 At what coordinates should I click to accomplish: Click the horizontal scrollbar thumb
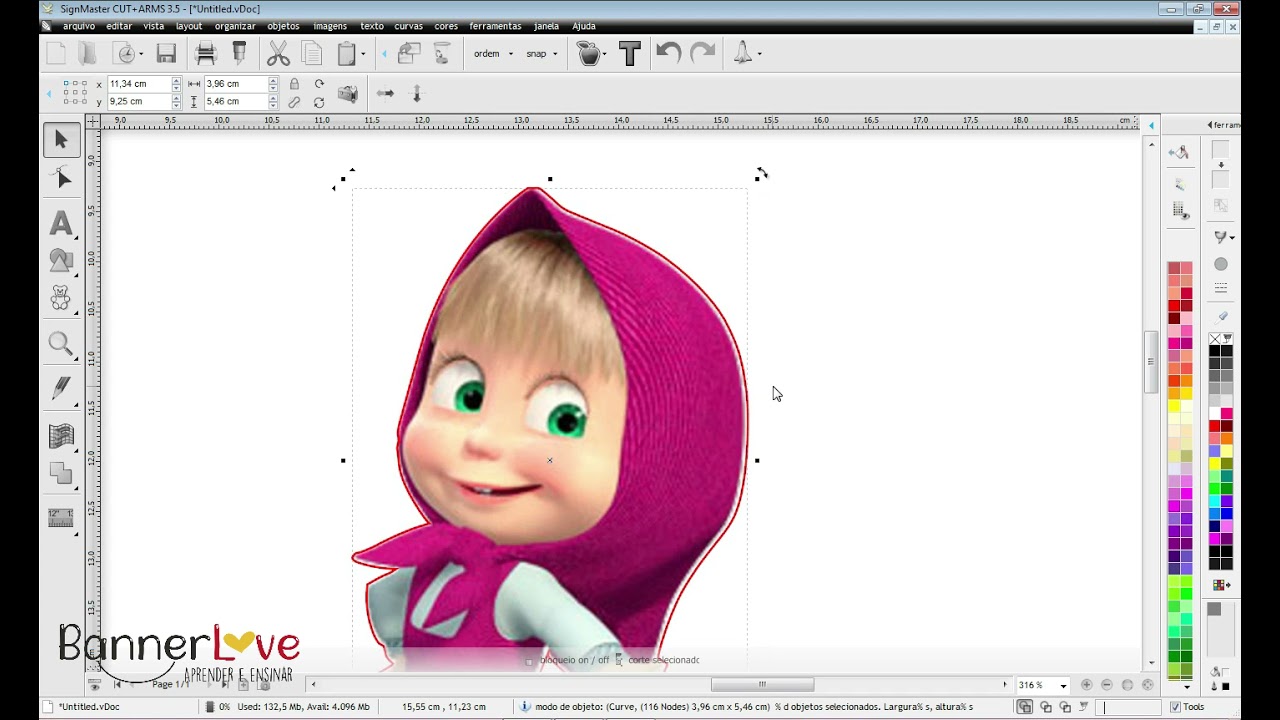pyautogui.click(x=762, y=685)
